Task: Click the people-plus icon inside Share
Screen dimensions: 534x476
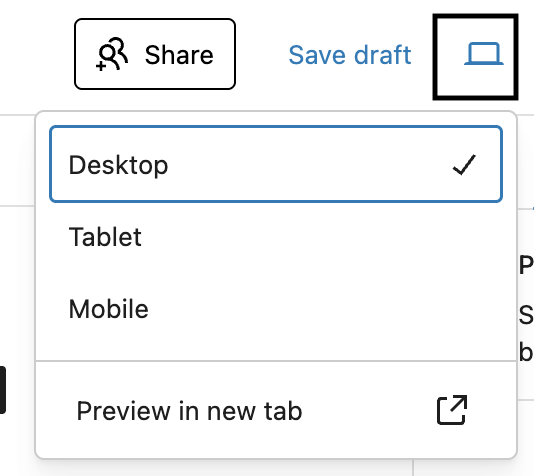Action: 112,54
